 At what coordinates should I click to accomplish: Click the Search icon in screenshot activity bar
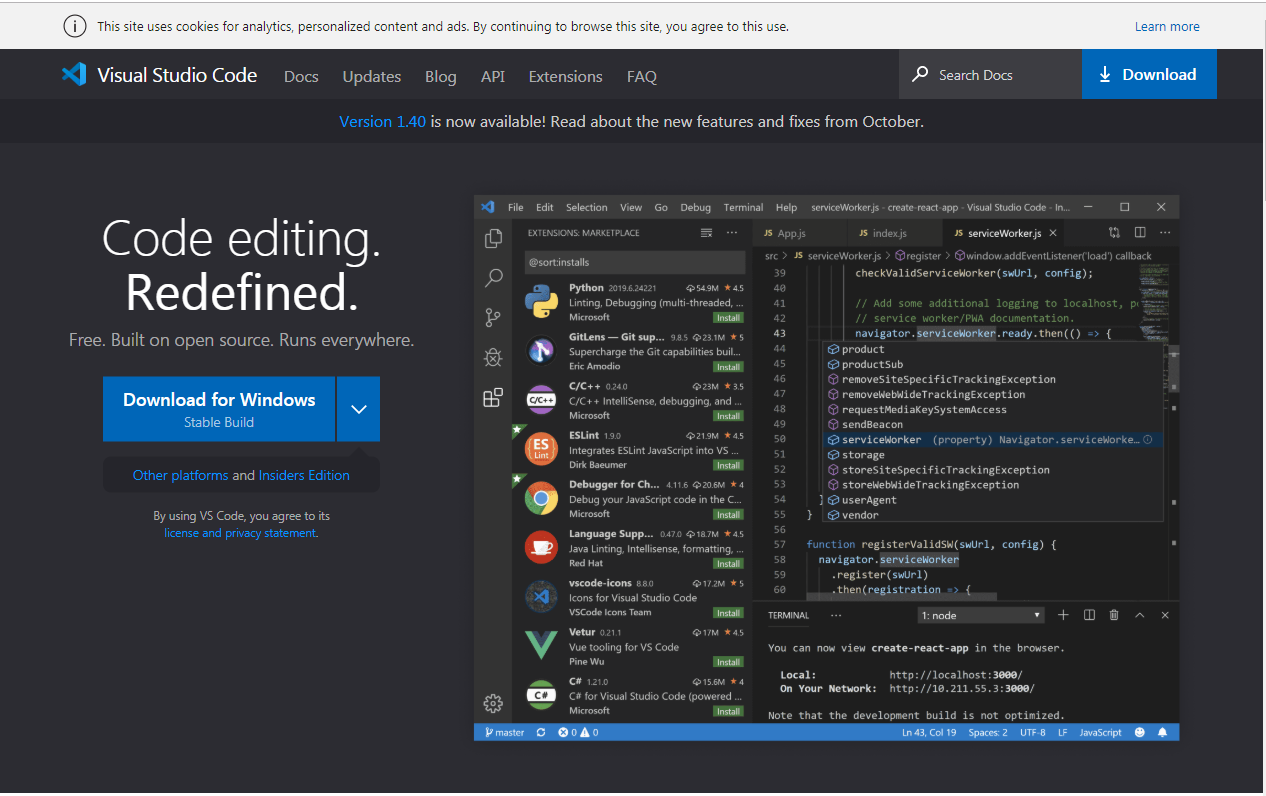(493, 278)
